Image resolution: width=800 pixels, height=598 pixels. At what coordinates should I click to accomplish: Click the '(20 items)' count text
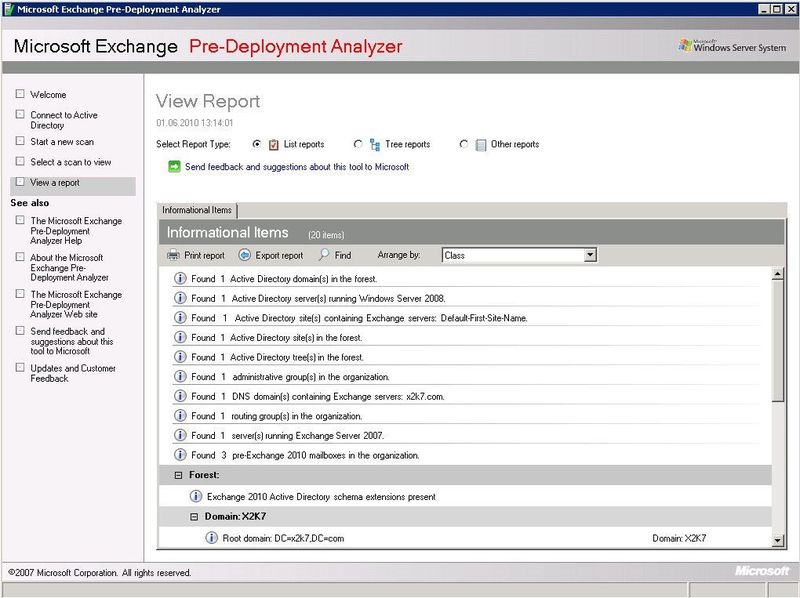(326, 235)
